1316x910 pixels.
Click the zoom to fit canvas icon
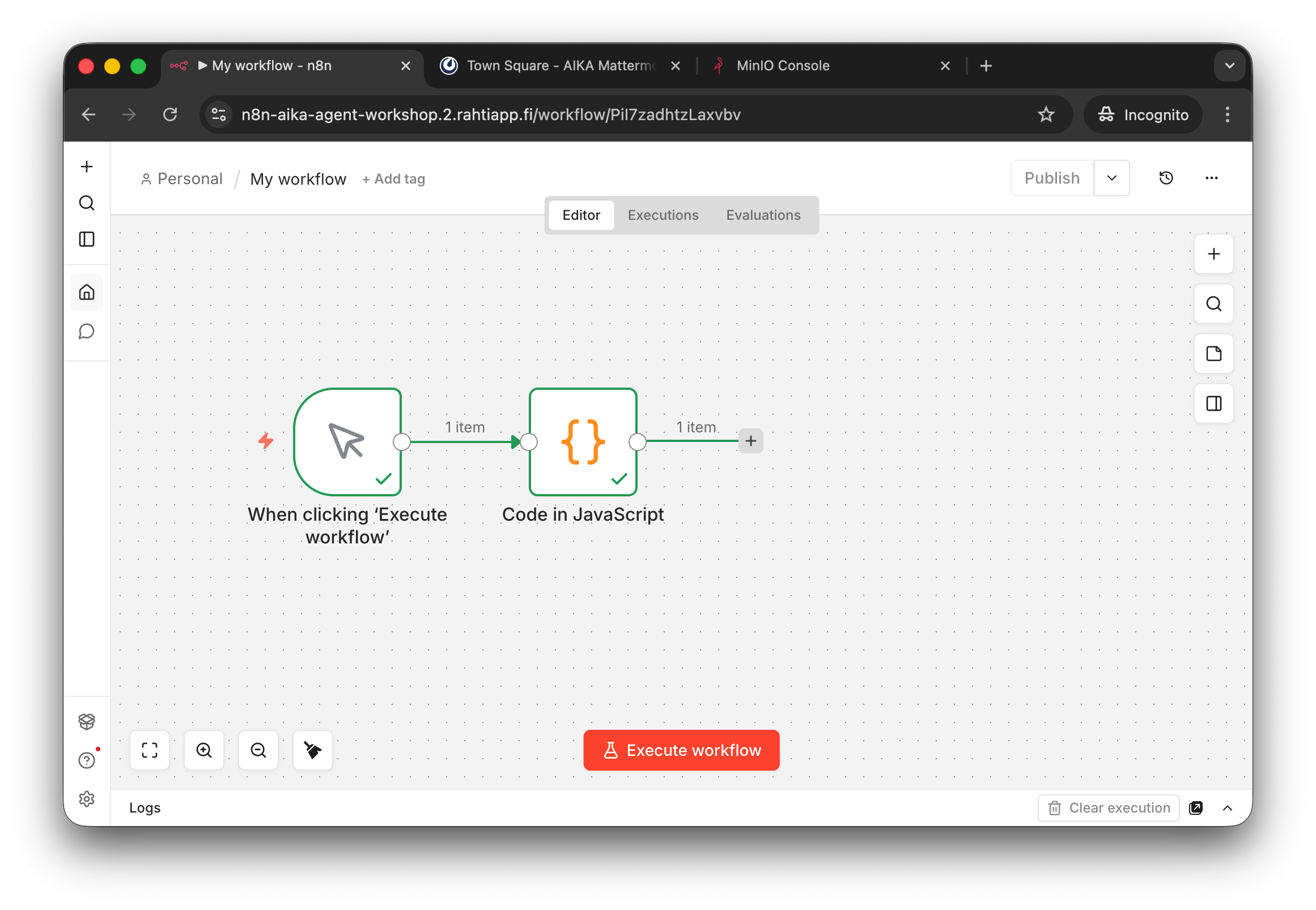[150, 750]
